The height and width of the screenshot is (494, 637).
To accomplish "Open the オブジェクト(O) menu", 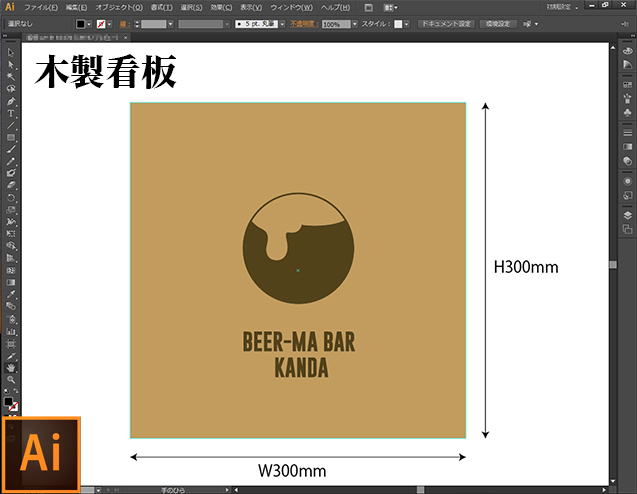I will click(x=119, y=7).
